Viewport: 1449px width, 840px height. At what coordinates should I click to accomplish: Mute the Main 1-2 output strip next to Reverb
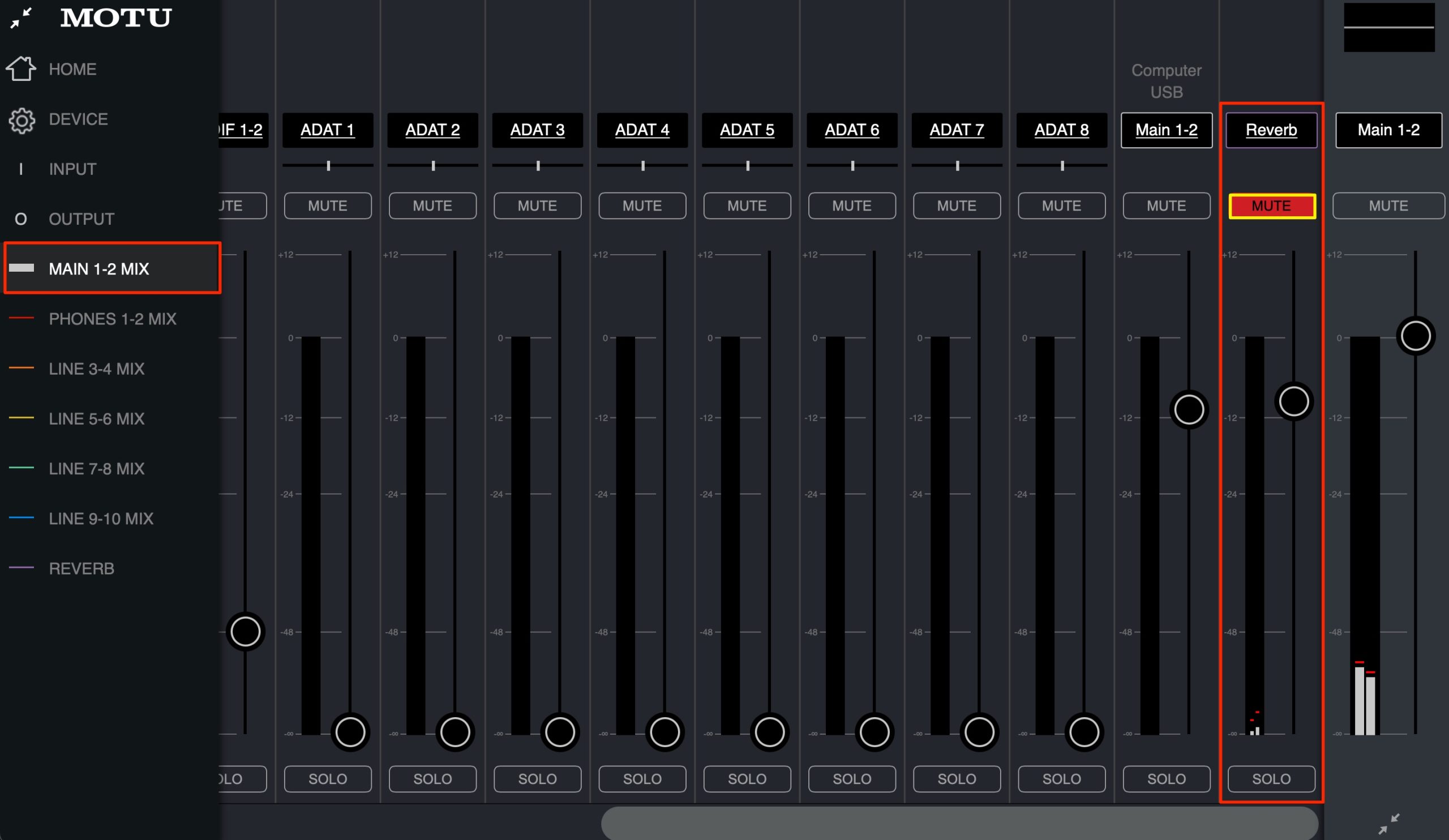pyautogui.click(x=1388, y=206)
